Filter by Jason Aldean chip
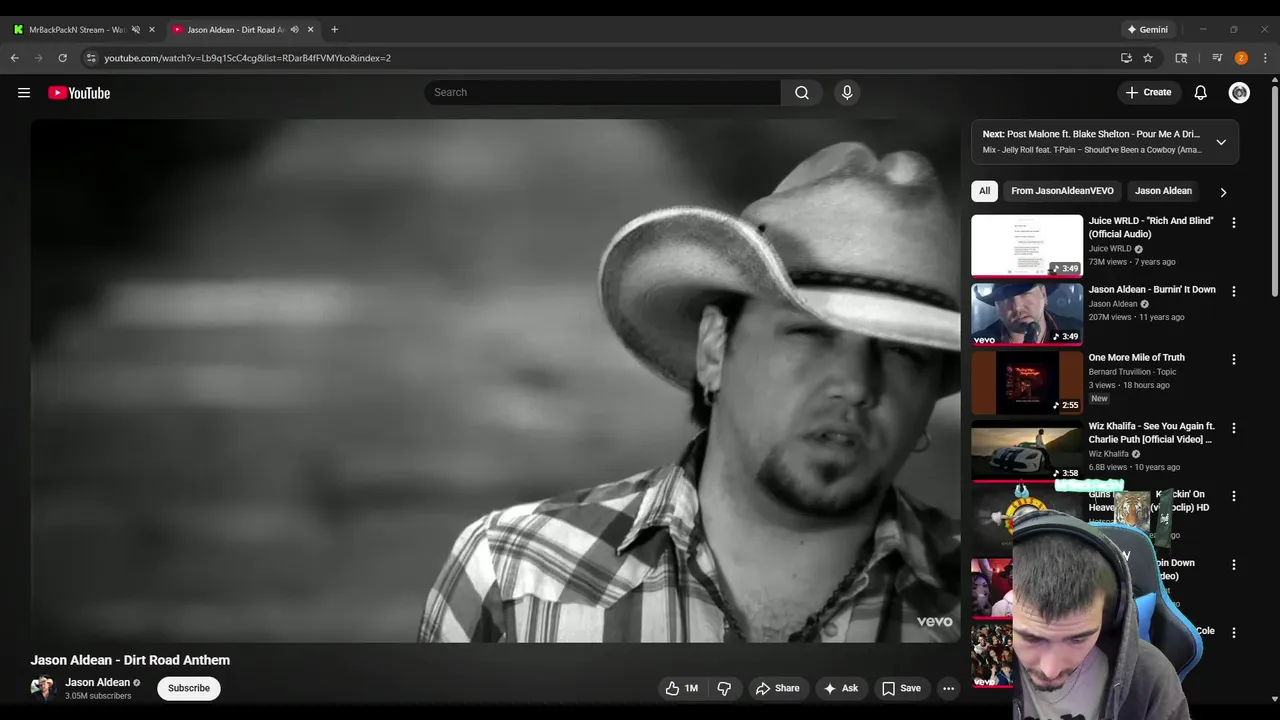This screenshot has width=1280, height=720. tap(1163, 191)
